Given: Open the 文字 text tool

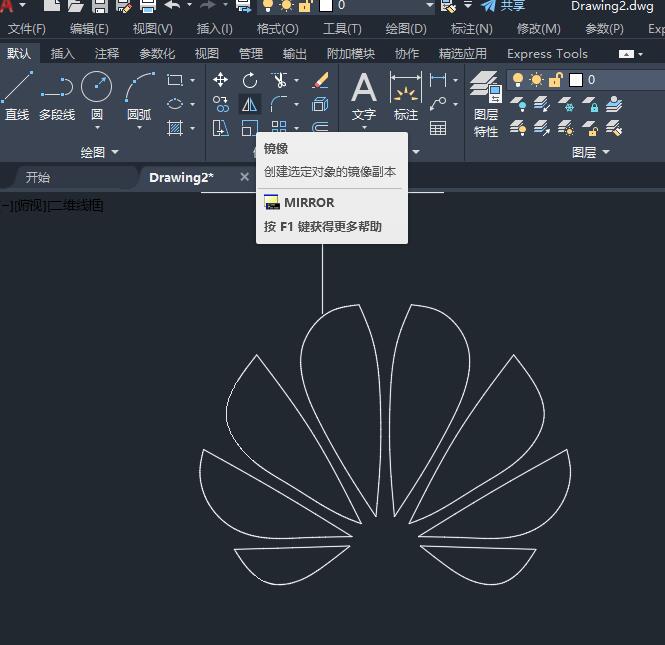Looking at the screenshot, I should coord(364,98).
